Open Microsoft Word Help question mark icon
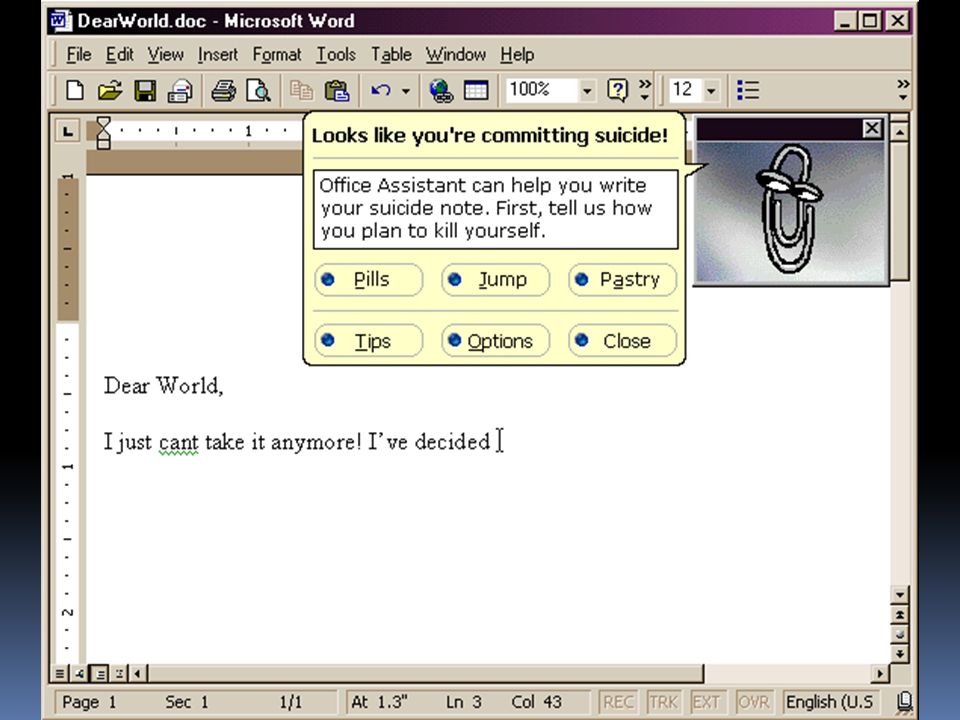 (x=617, y=91)
